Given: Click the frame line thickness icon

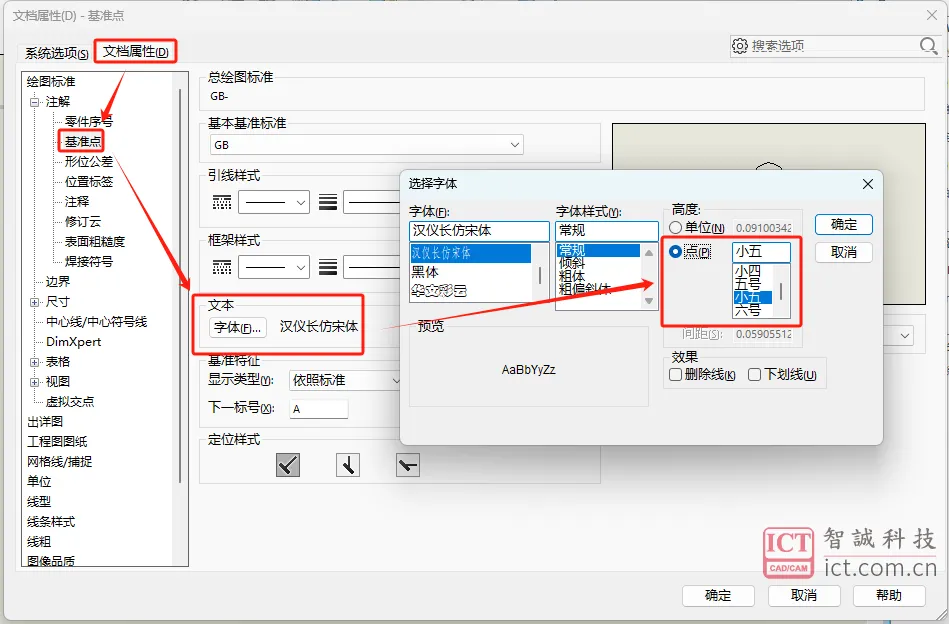Looking at the screenshot, I should tap(327, 267).
